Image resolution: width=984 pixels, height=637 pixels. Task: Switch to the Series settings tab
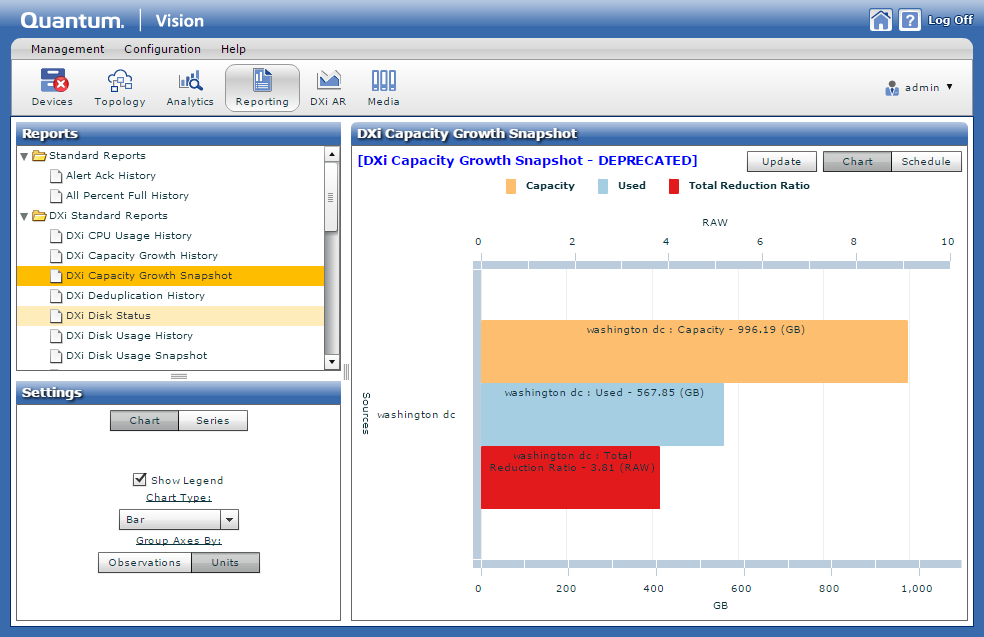(213, 420)
